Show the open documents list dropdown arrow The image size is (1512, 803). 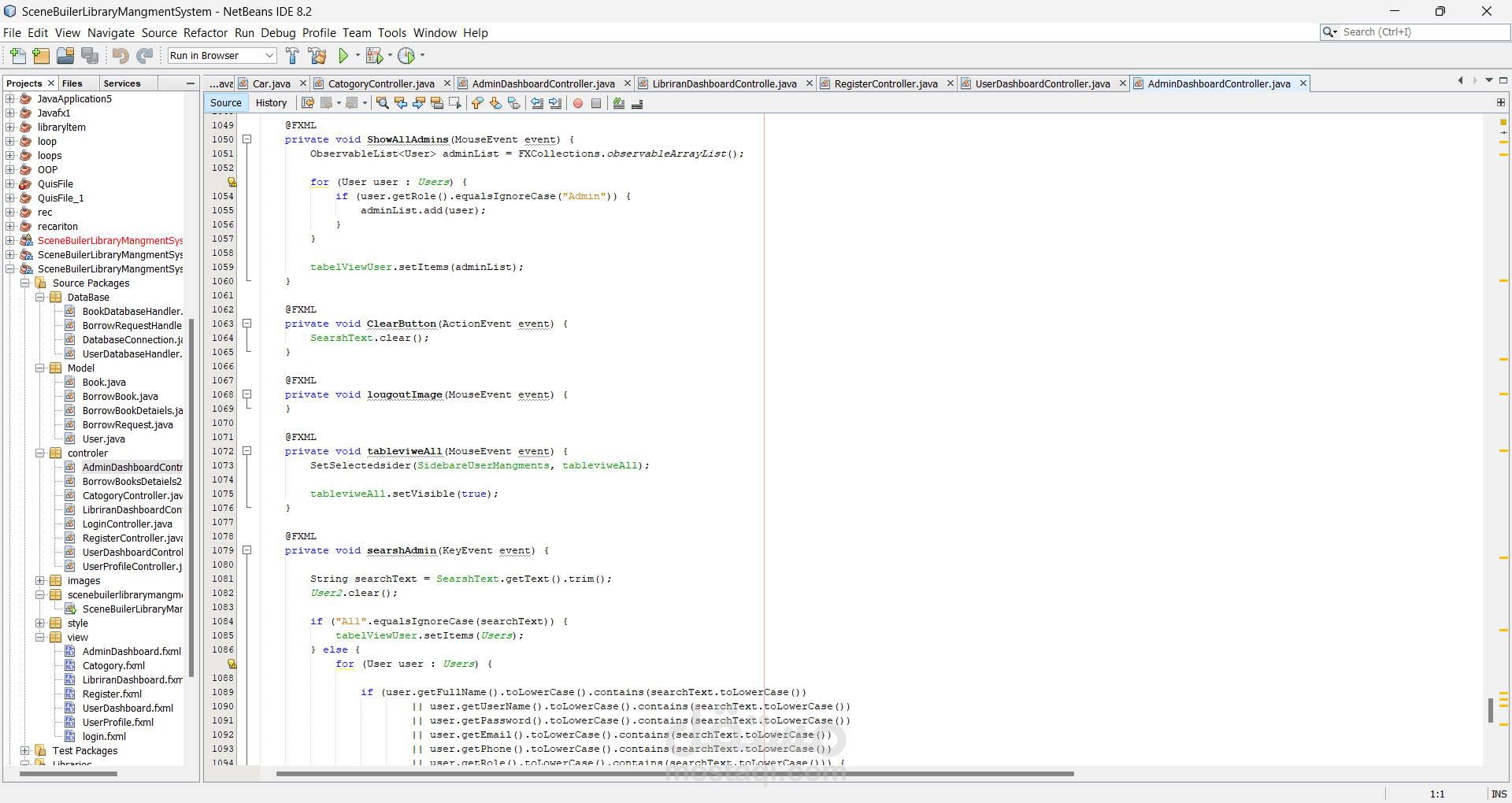1489,80
